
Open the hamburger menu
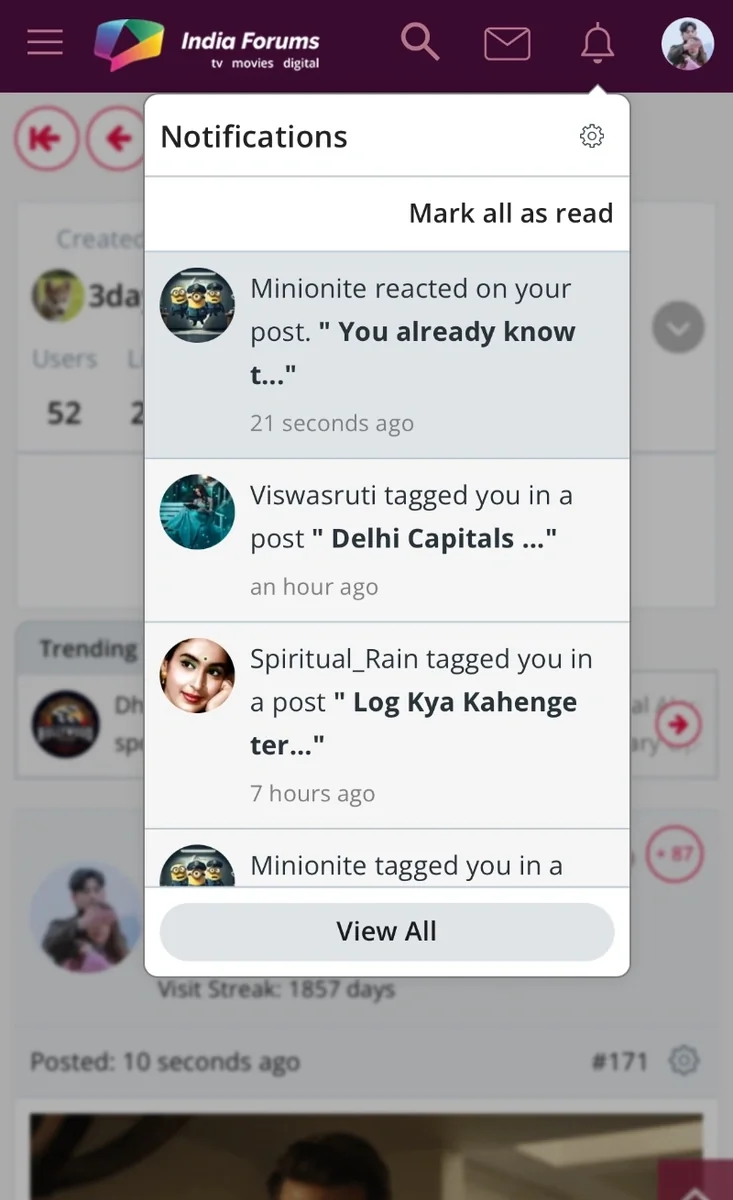[x=45, y=42]
